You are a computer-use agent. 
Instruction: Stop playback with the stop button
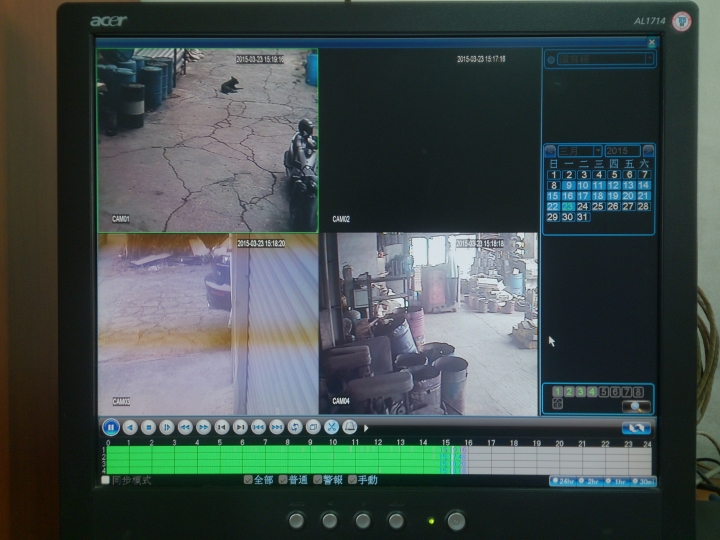click(148, 428)
